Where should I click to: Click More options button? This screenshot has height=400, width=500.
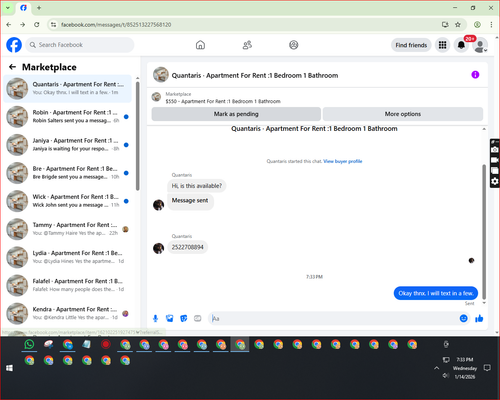coord(403,114)
